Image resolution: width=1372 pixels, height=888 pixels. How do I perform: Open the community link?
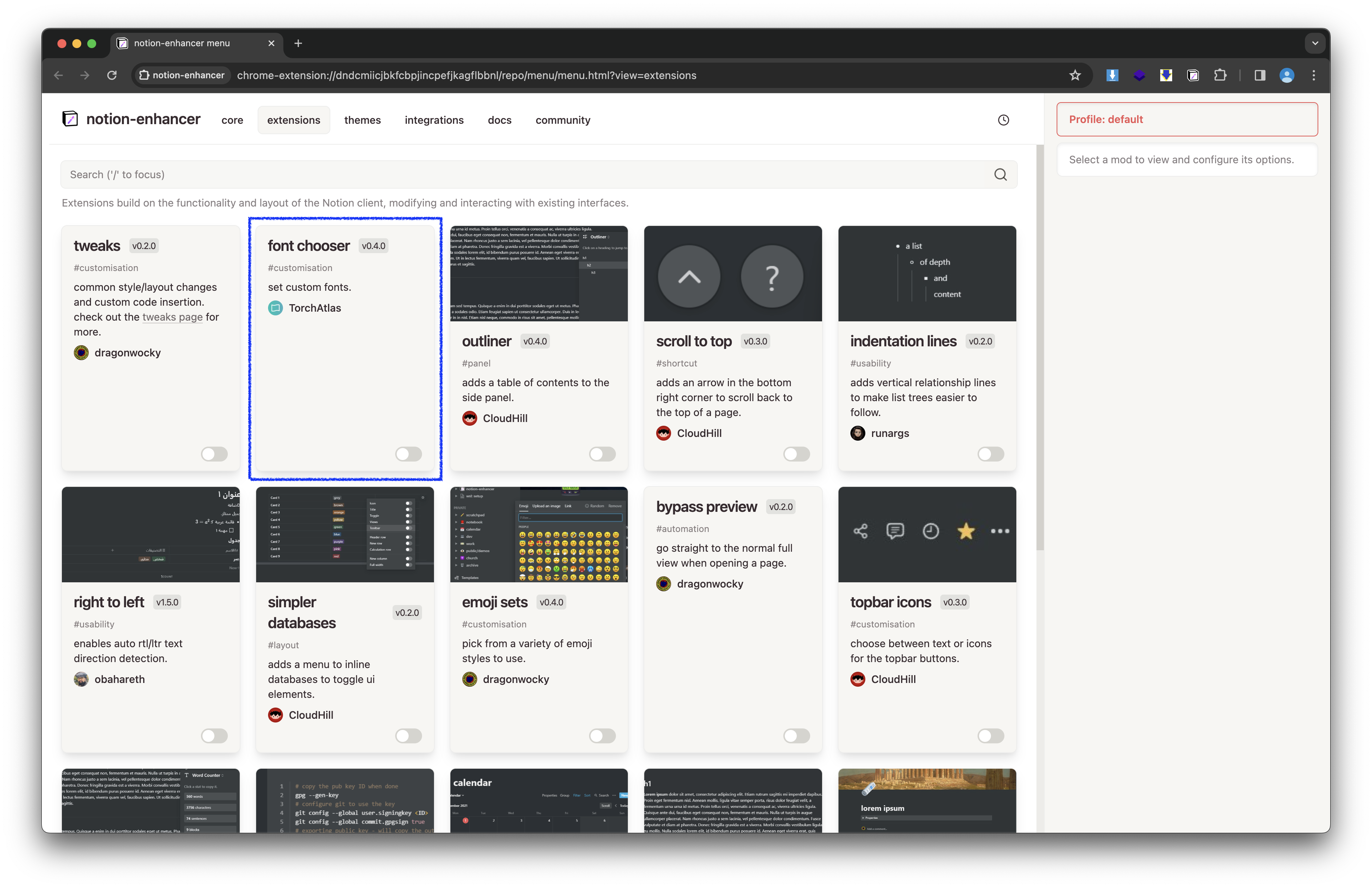tap(563, 120)
